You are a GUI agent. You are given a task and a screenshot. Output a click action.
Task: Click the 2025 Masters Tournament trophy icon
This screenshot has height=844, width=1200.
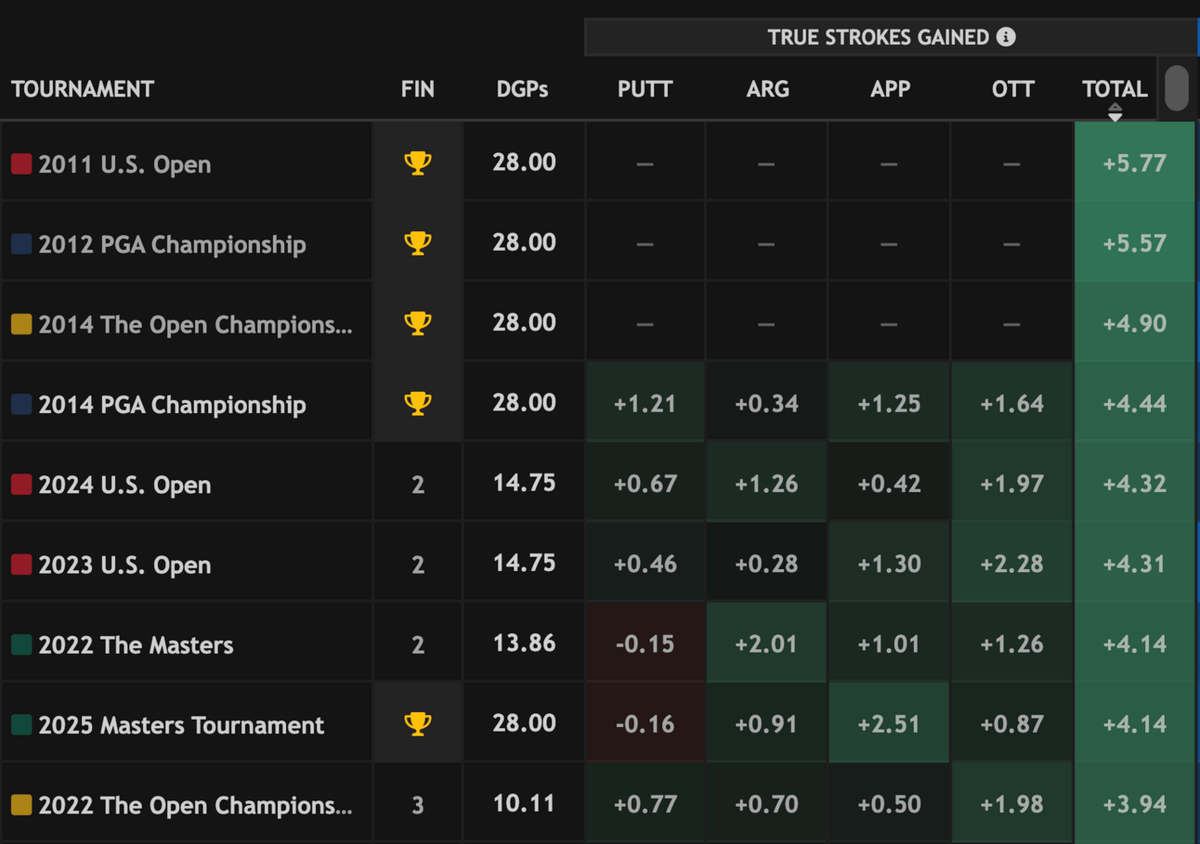(418, 724)
